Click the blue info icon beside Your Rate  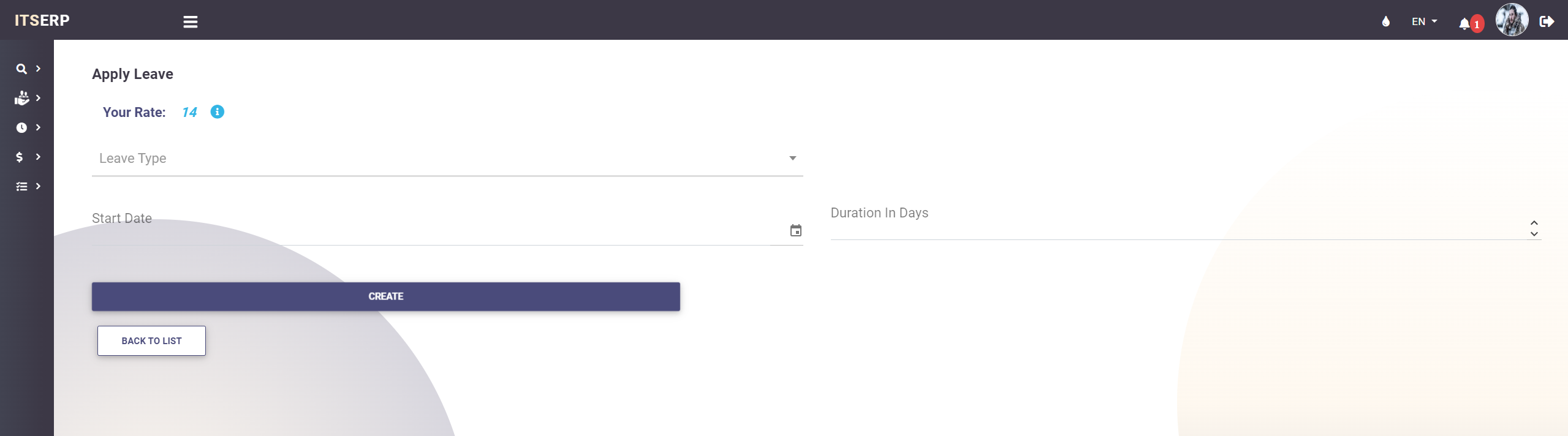[217, 111]
